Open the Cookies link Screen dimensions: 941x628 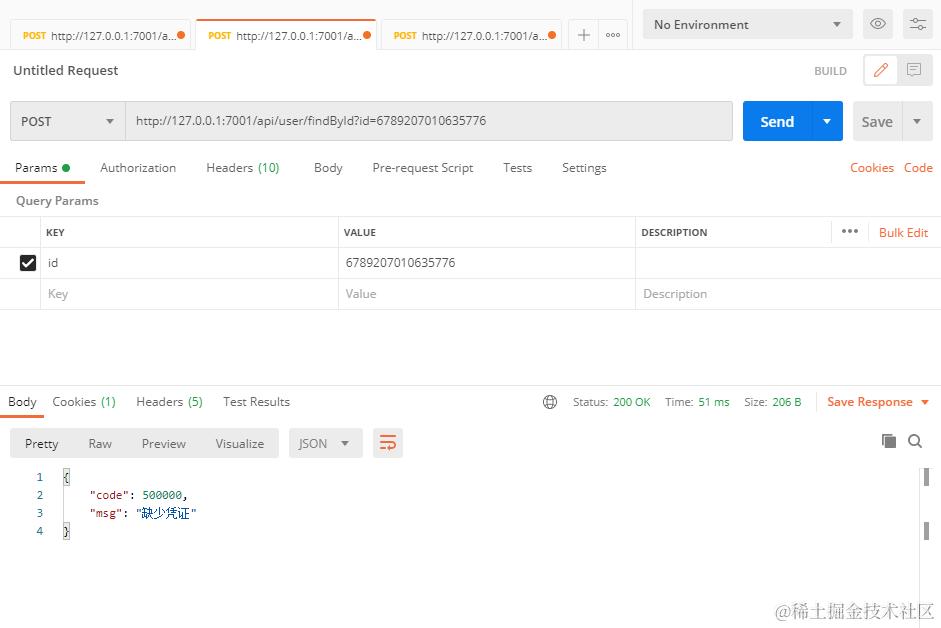tap(871, 168)
